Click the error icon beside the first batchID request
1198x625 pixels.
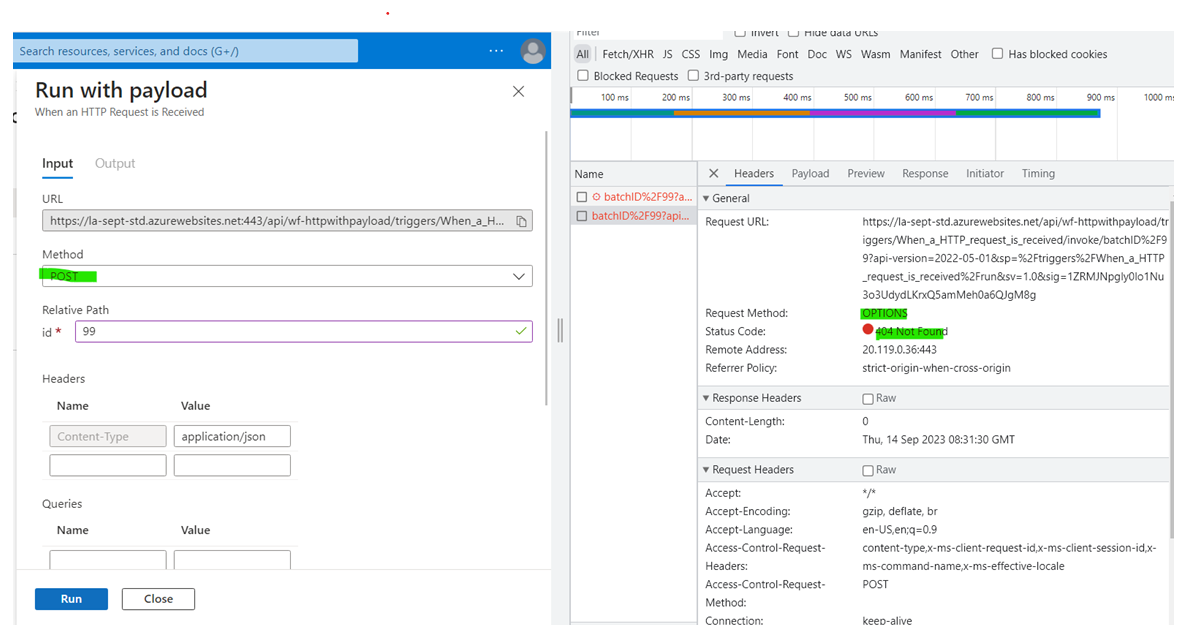click(599, 195)
